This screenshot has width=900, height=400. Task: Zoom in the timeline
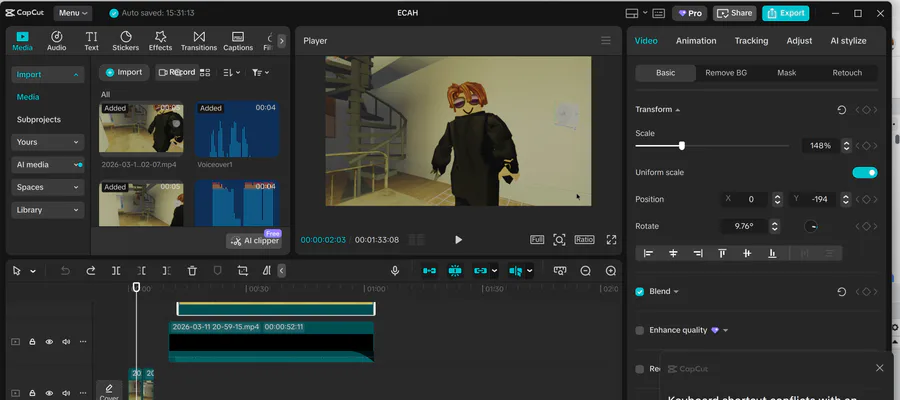[x=611, y=271]
